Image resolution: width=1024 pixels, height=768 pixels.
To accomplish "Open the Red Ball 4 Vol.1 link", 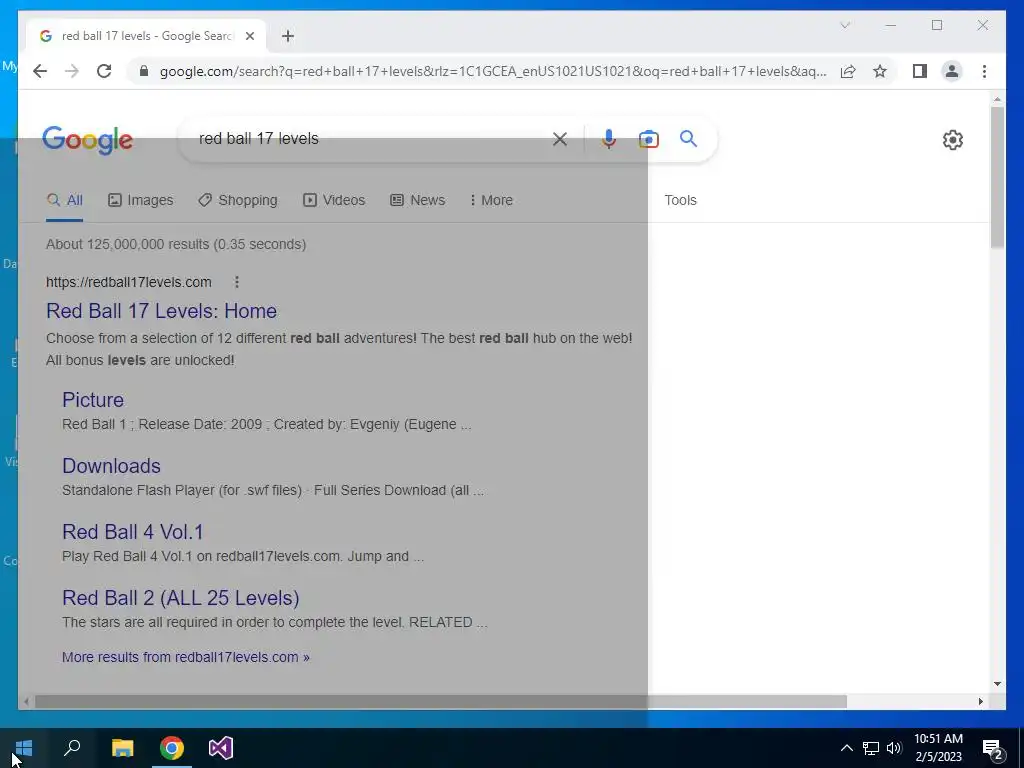I will (133, 532).
